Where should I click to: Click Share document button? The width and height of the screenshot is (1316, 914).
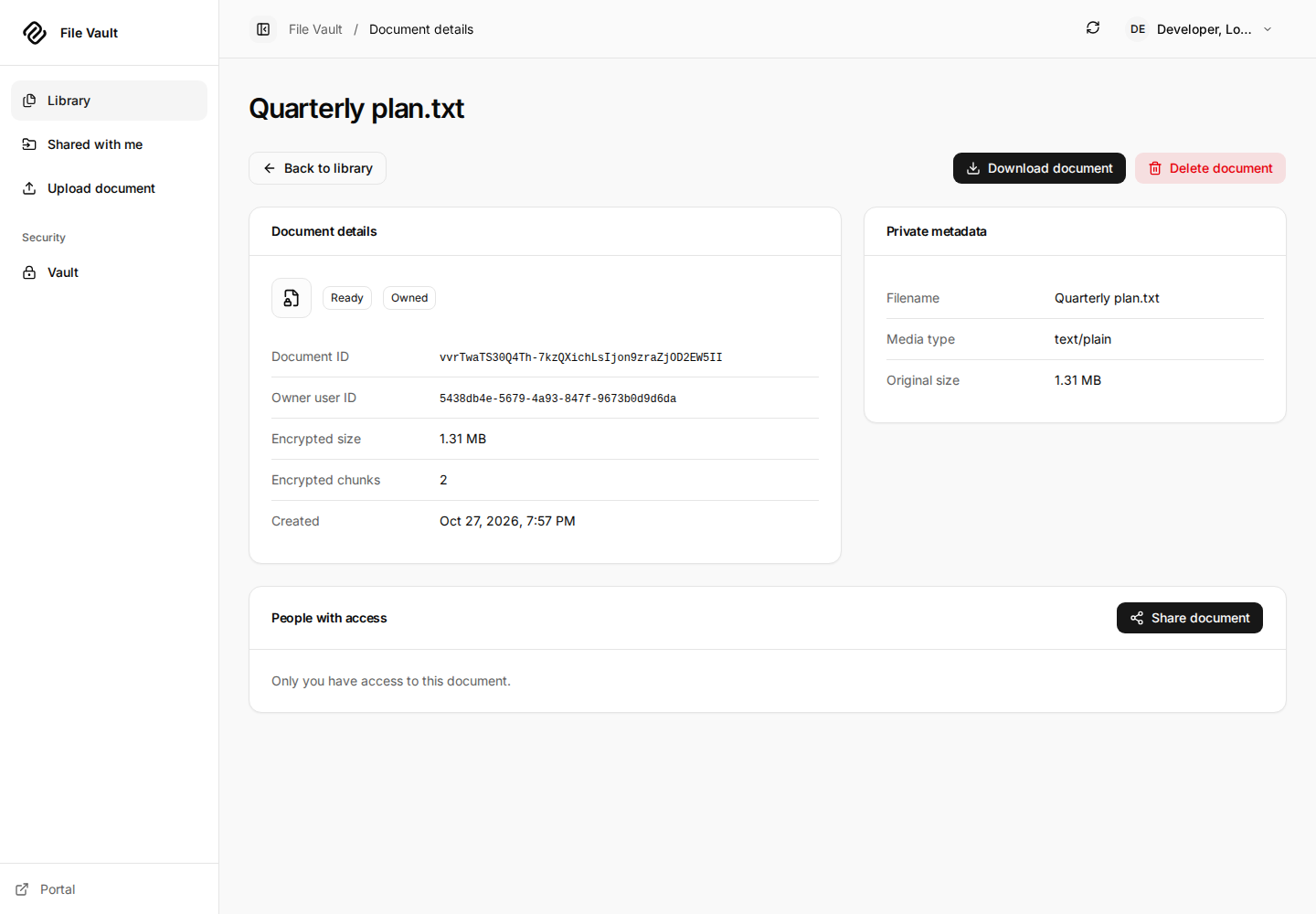pos(1190,618)
